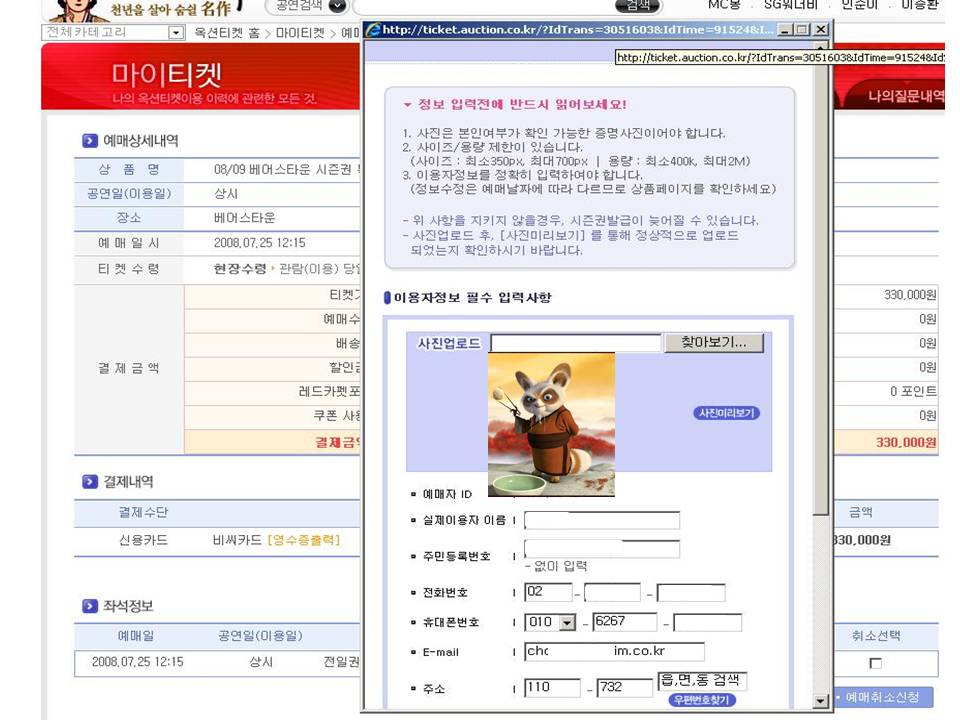Click the 이용자정보 필수 입력사항 heading
This screenshot has height=720, width=960.
(472, 298)
